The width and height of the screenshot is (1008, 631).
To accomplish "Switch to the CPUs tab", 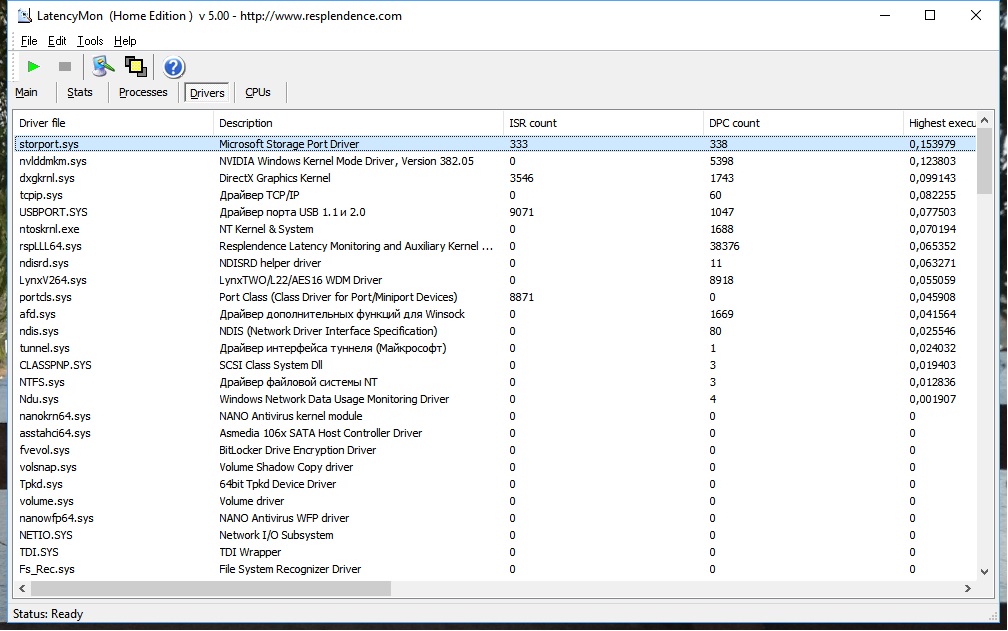I will coord(258,93).
